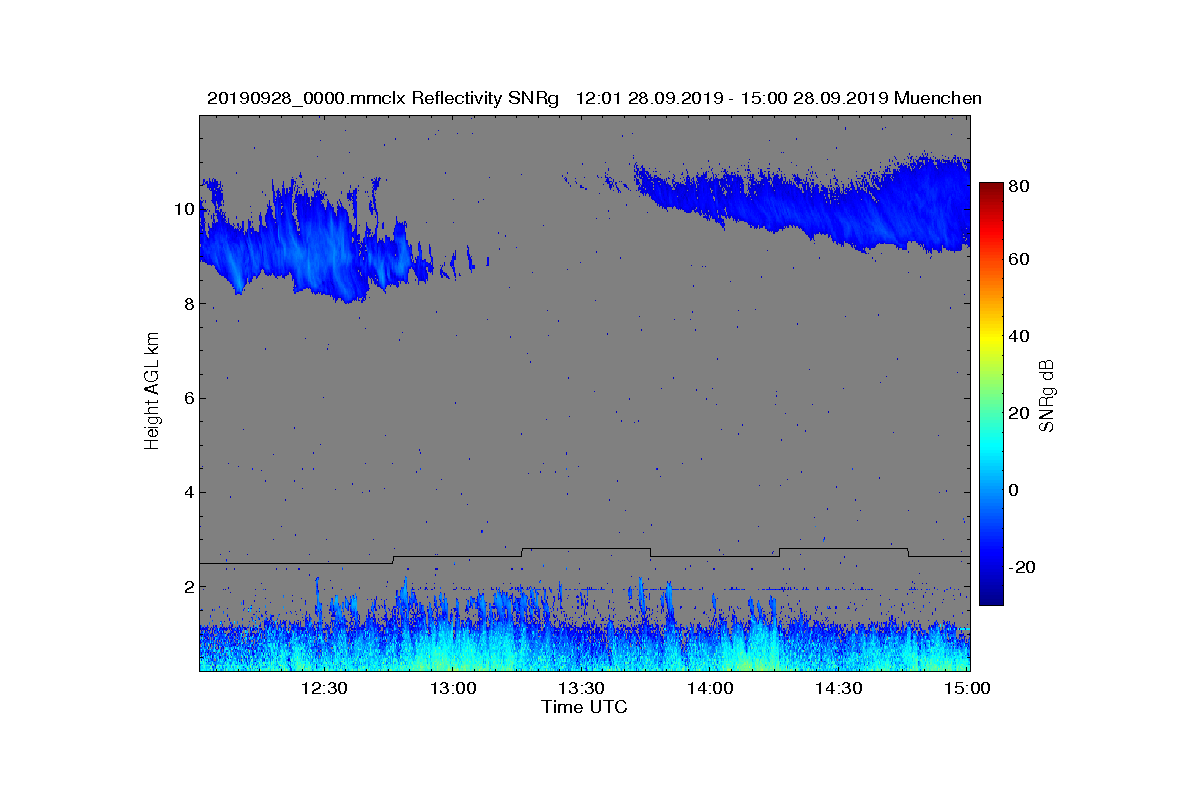Click the 'SNRg dB' colorbar label
This screenshot has height=800, width=1200.
tap(1047, 395)
